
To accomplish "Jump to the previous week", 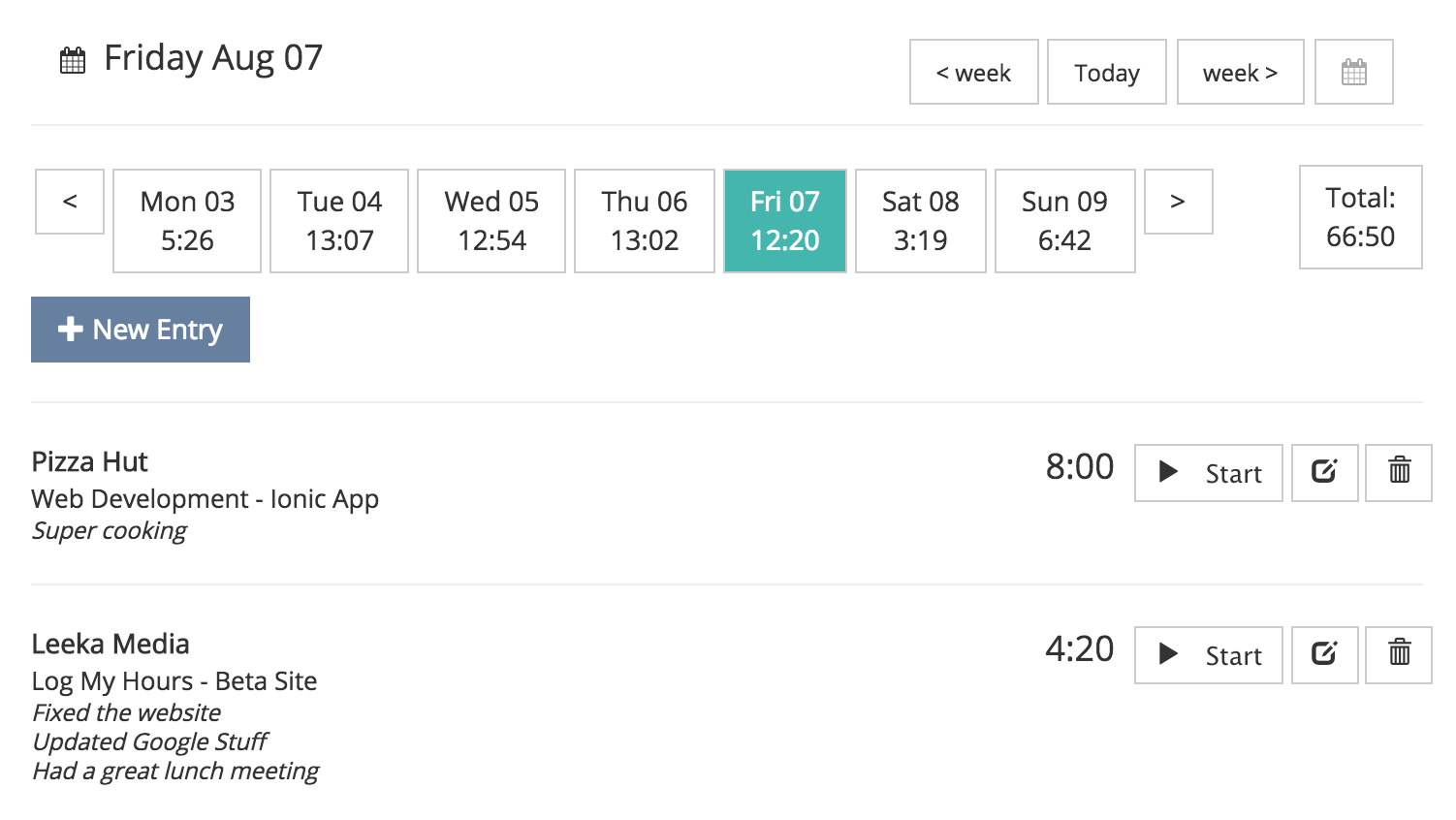I will click(x=974, y=72).
